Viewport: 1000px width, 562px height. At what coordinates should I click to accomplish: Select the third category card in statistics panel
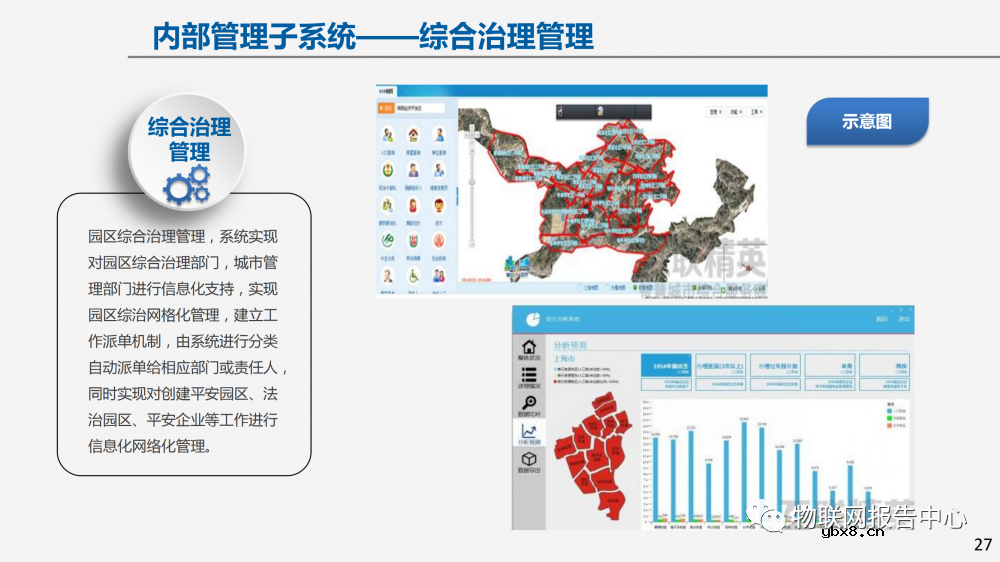(x=775, y=366)
